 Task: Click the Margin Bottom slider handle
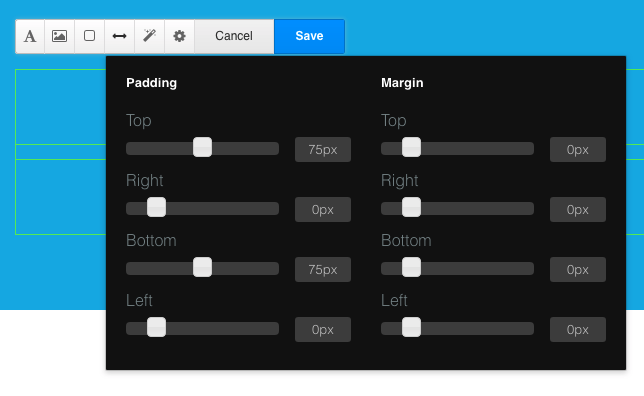(412, 267)
